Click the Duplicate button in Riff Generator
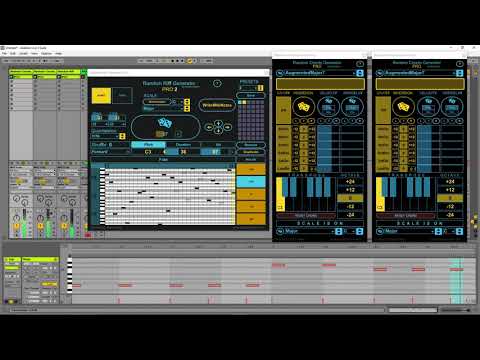The width and height of the screenshot is (480, 360). click(x=251, y=152)
